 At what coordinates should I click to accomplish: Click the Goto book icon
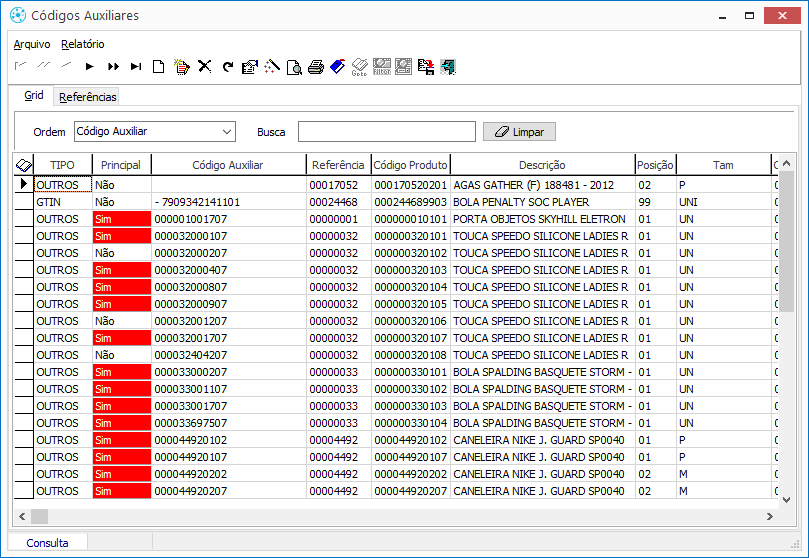[x=360, y=67]
